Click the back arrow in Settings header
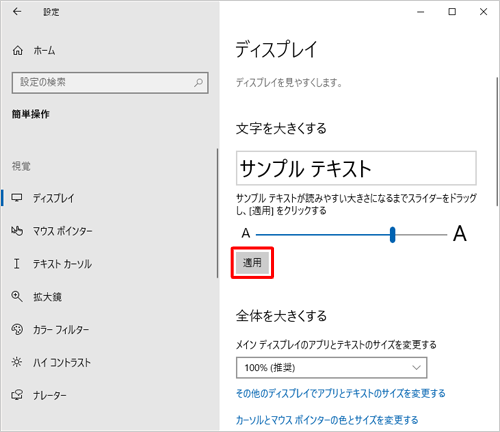Viewport: 500px width, 432px height. point(17,12)
